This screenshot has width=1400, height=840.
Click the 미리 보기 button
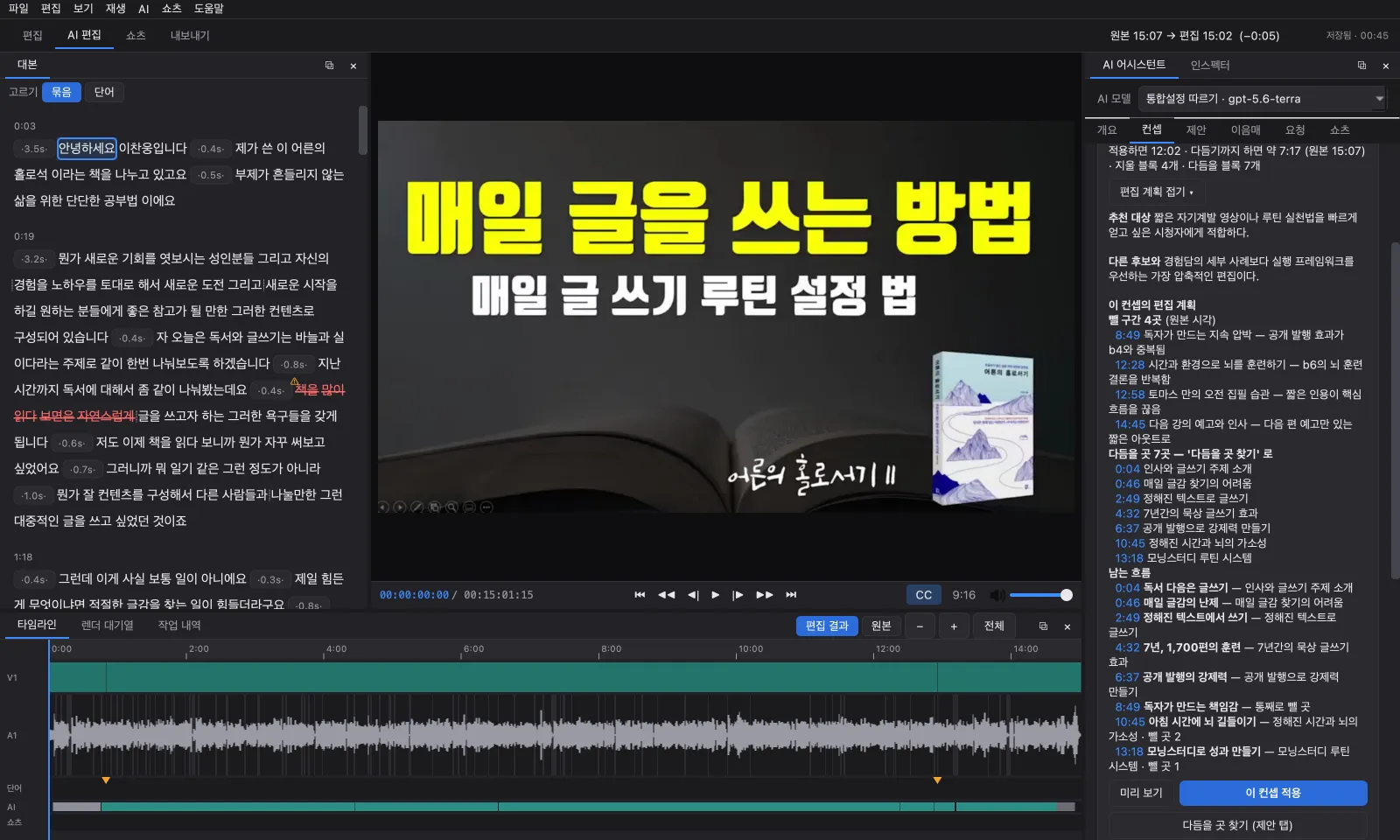[x=1142, y=793]
